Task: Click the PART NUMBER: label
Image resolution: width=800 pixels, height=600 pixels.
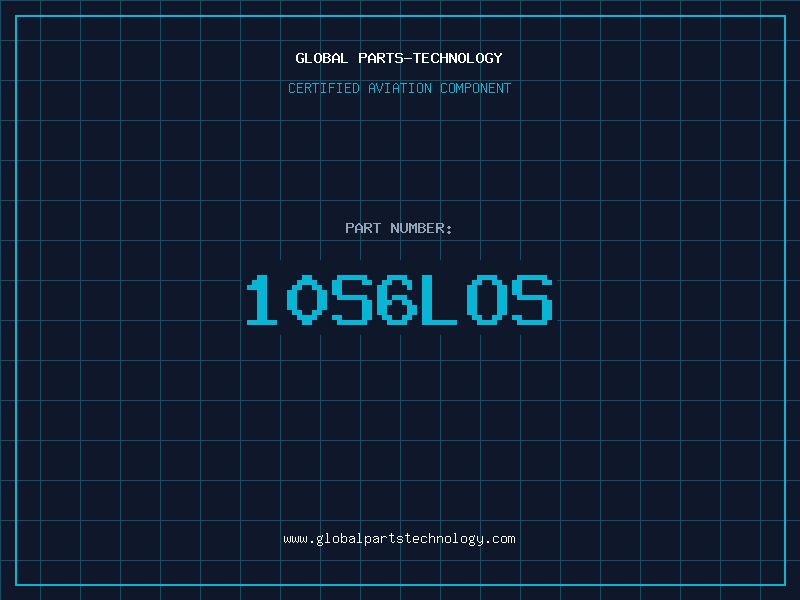Action: point(398,228)
